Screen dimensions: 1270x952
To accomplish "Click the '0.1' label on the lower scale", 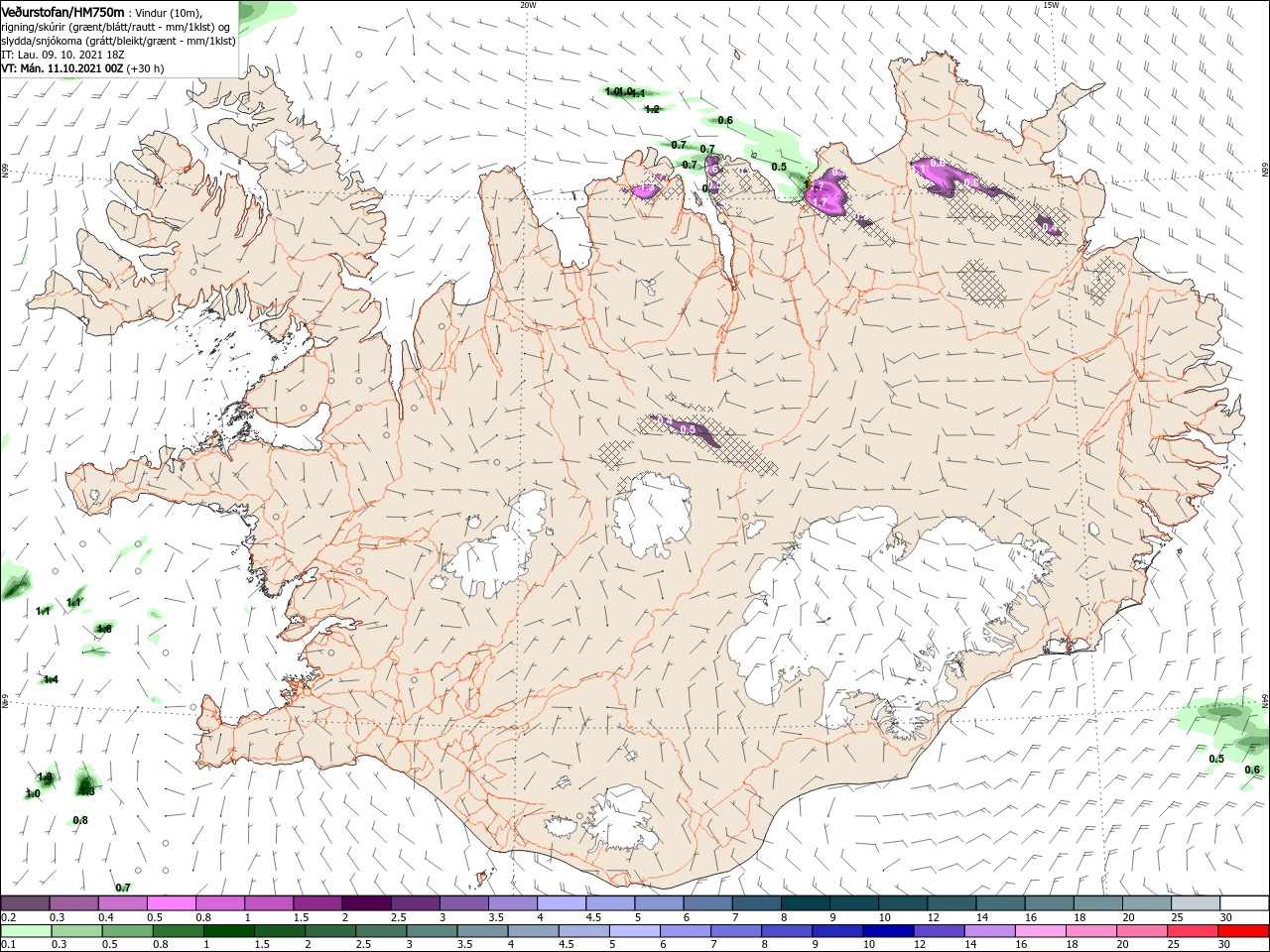I will 8,945.
